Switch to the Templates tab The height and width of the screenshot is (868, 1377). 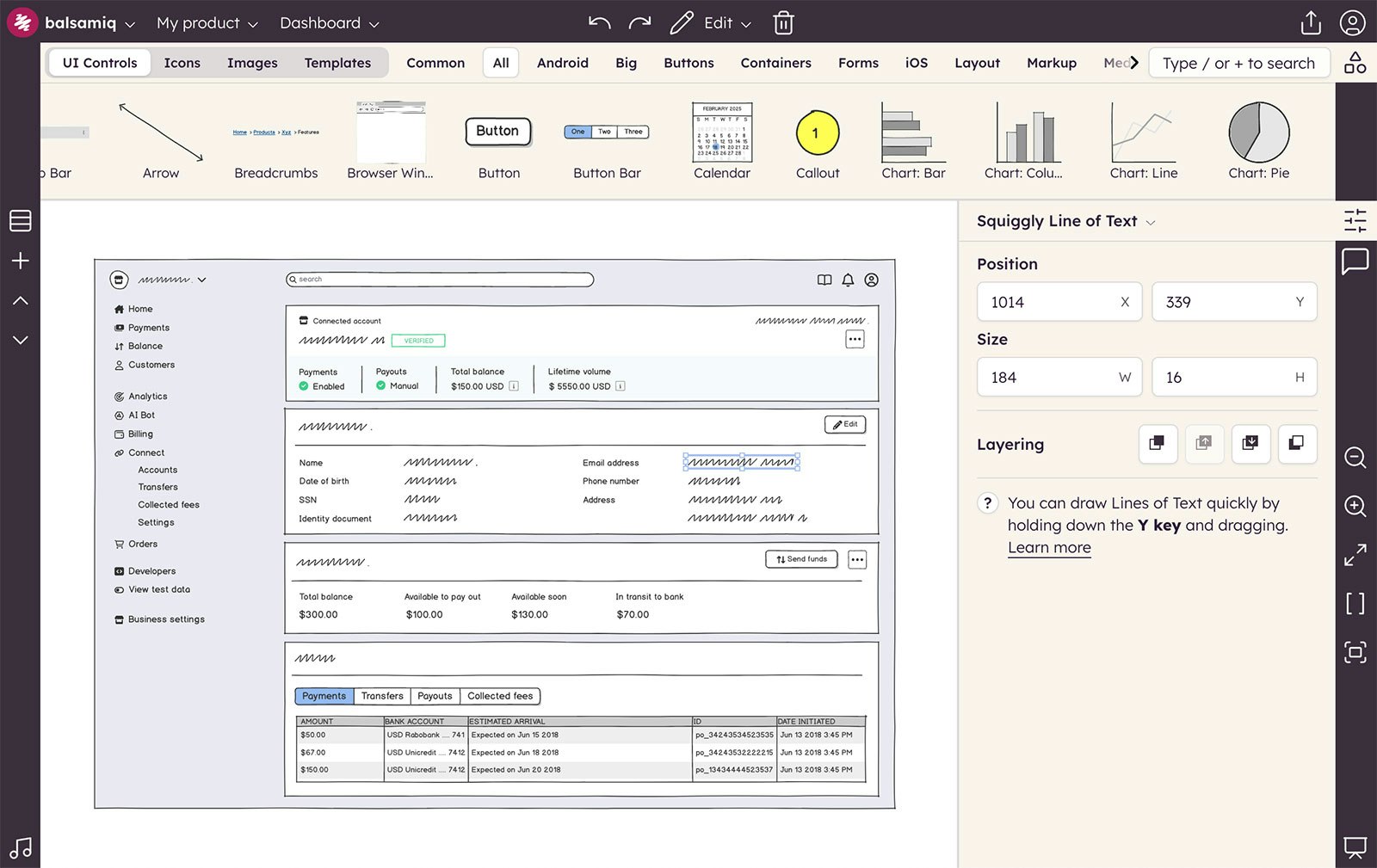tap(337, 63)
